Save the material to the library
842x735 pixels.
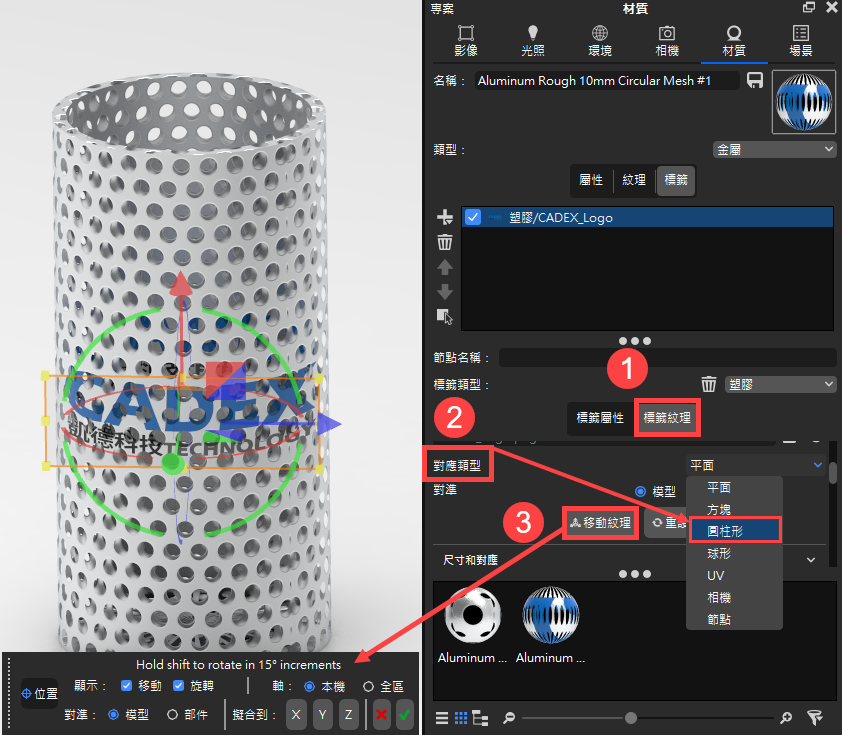tap(754, 81)
